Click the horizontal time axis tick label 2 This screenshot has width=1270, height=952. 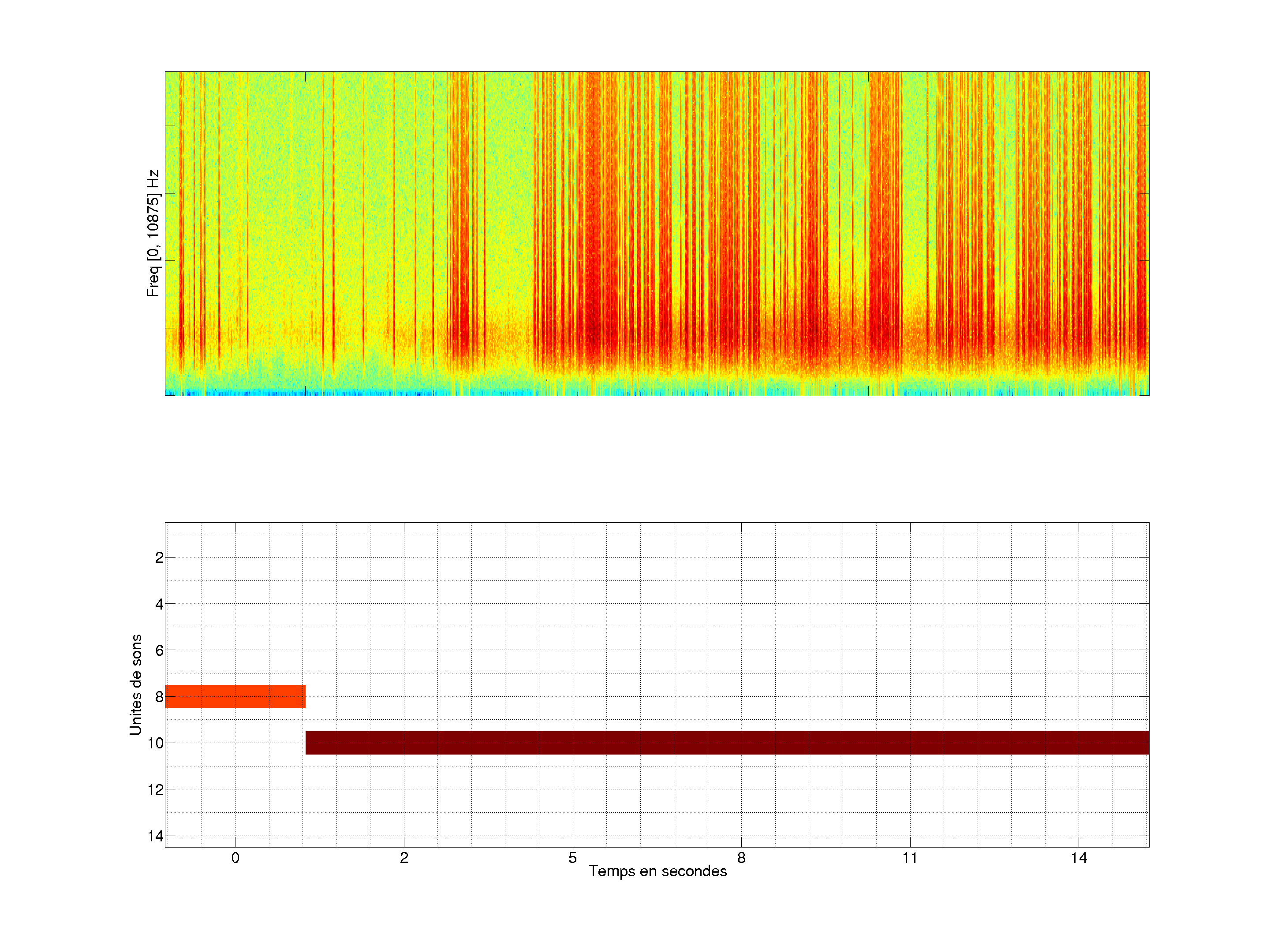pyautogui.click(x=403, y=858)
